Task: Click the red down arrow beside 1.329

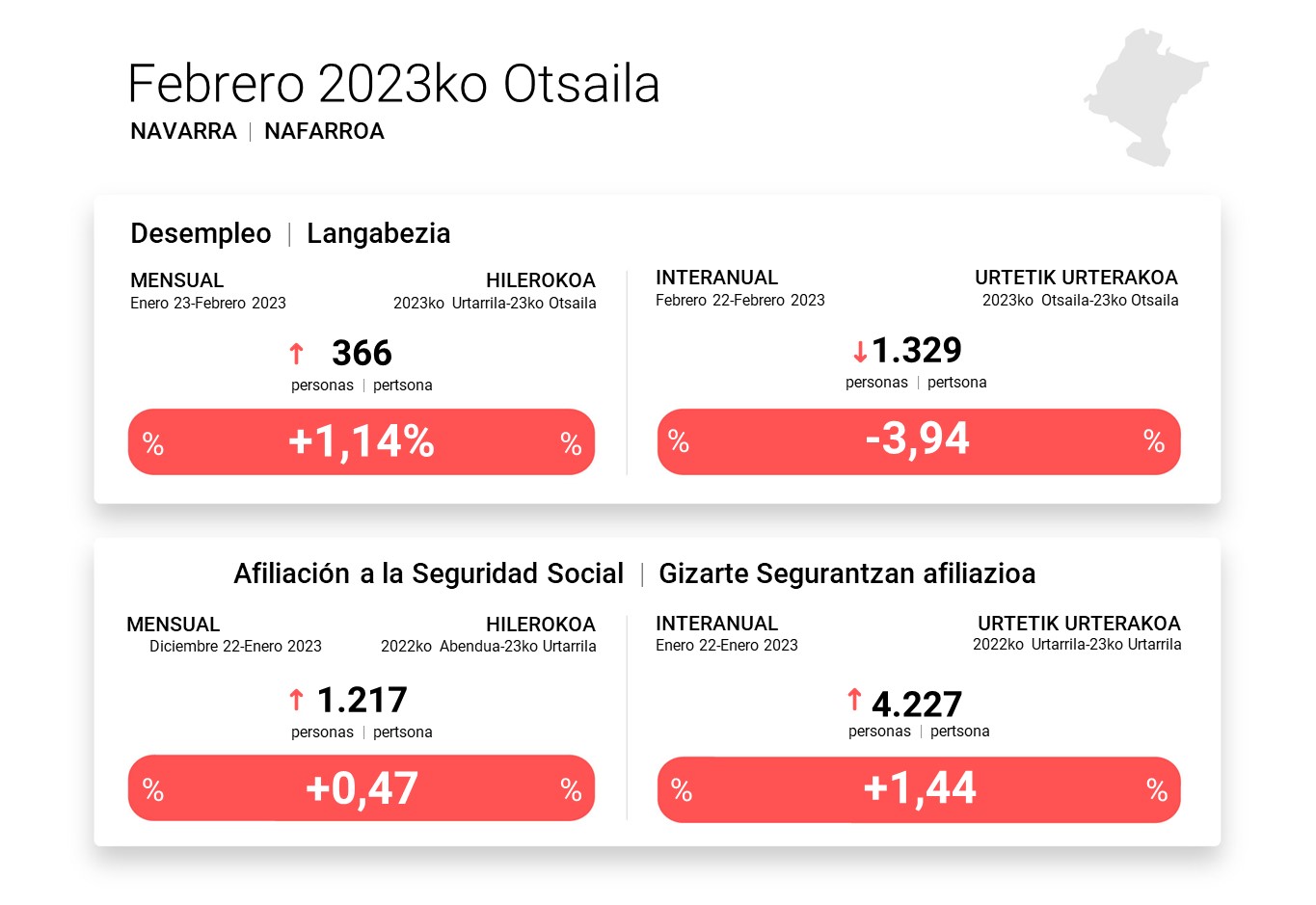Action: click(860, 352)
